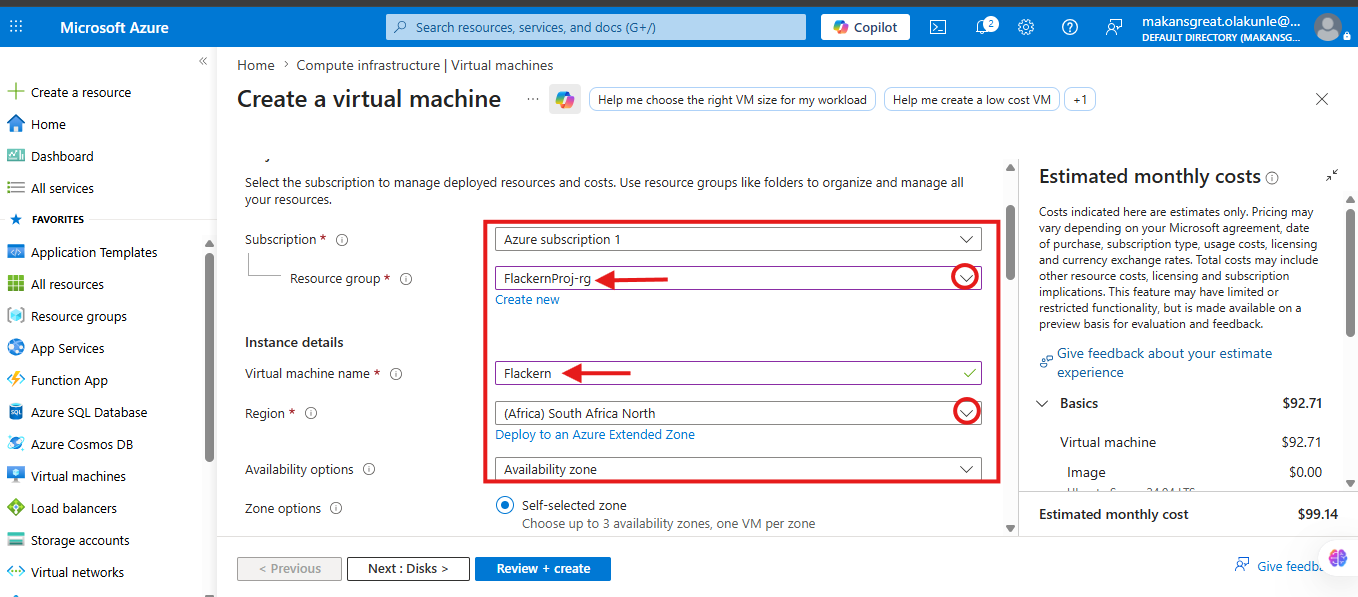Click the Copilot icon beside the page title

coord(565,99)
